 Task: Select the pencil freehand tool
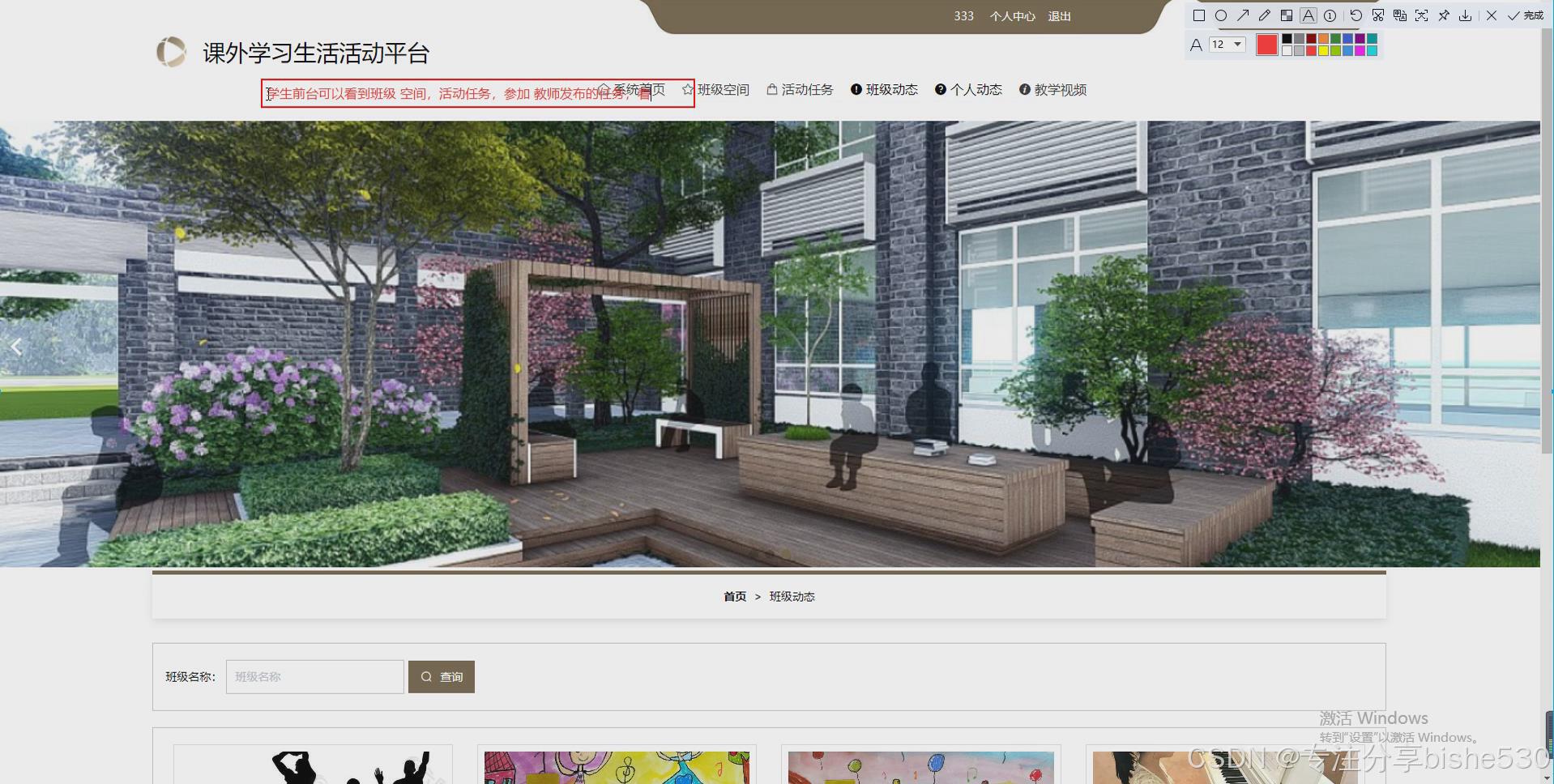1264,15
